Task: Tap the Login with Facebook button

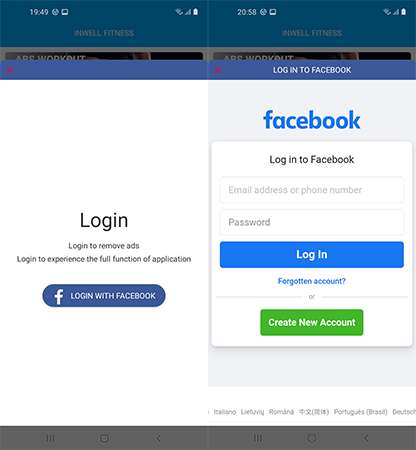Action: point(104,296)
